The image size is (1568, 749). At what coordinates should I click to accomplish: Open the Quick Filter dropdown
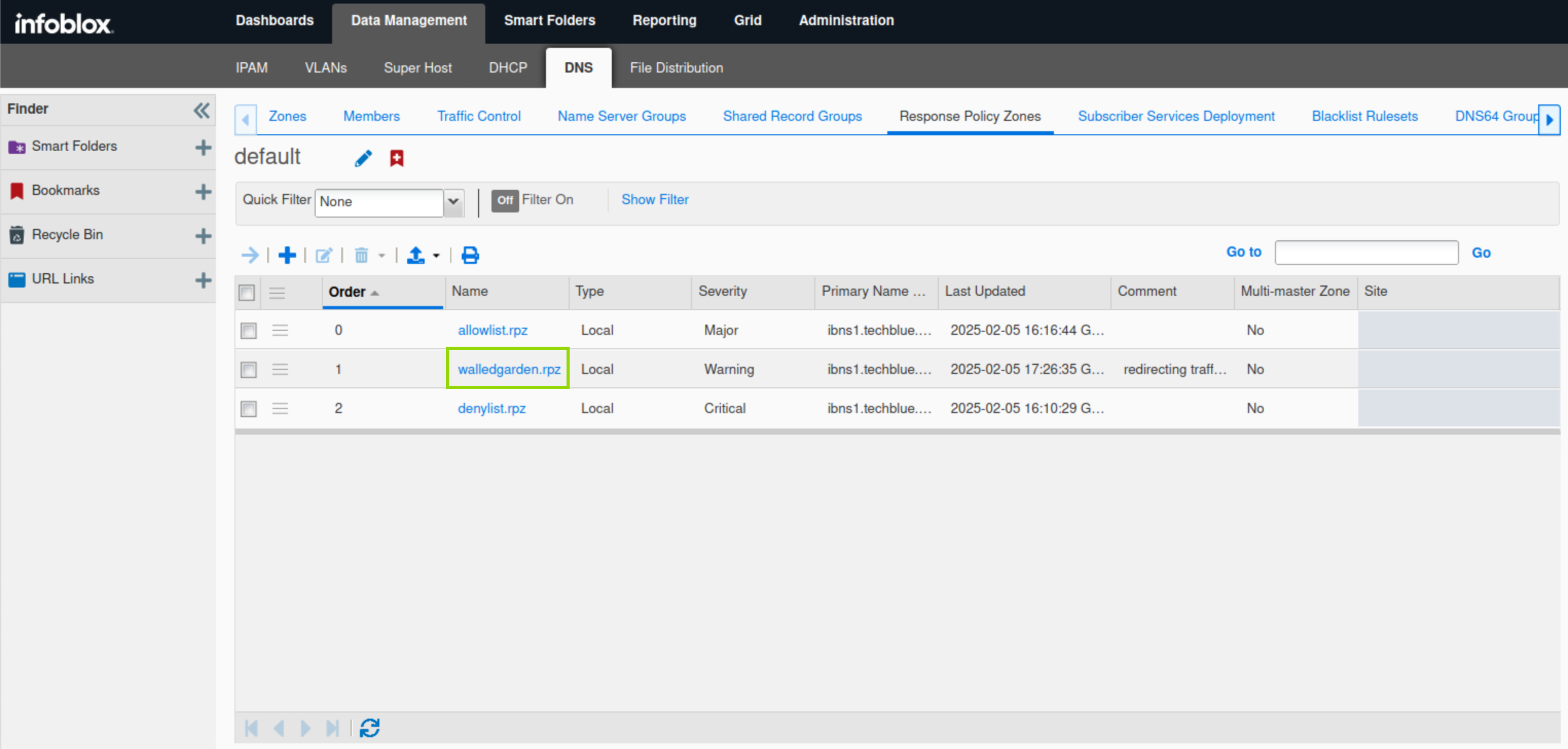coord(453,202)
